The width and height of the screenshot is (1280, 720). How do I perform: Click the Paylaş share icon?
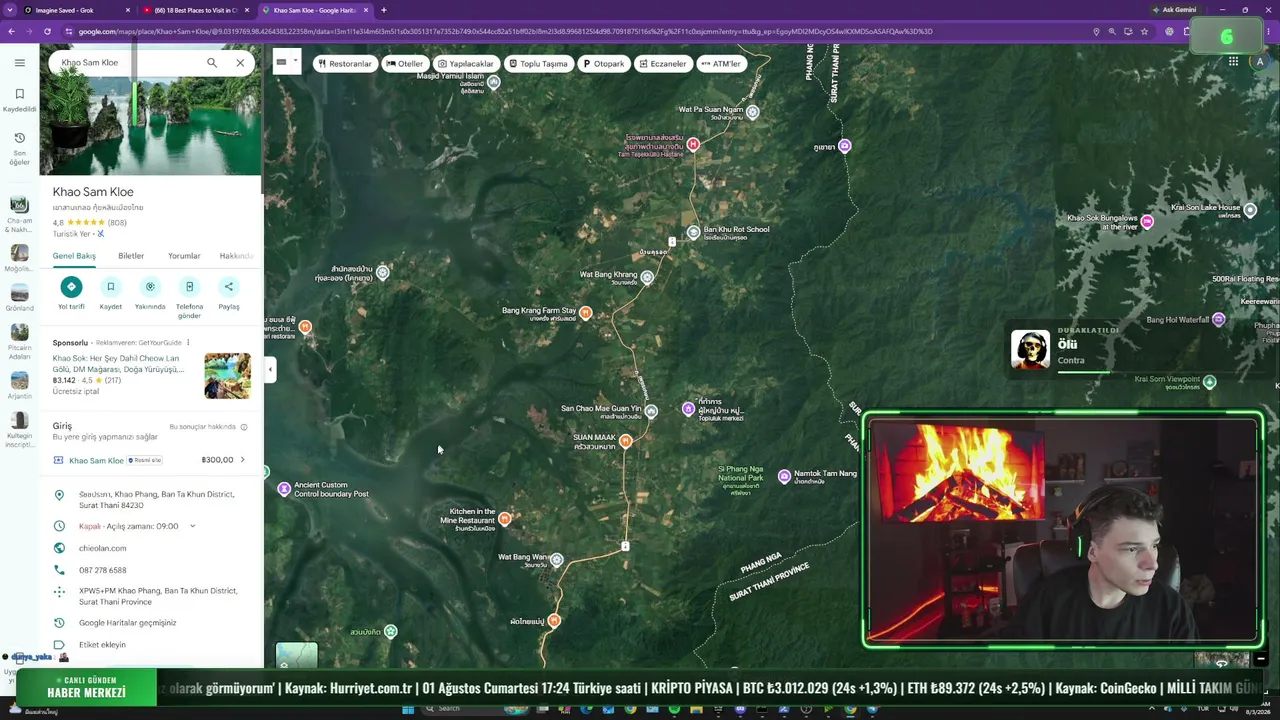[229, 287]
